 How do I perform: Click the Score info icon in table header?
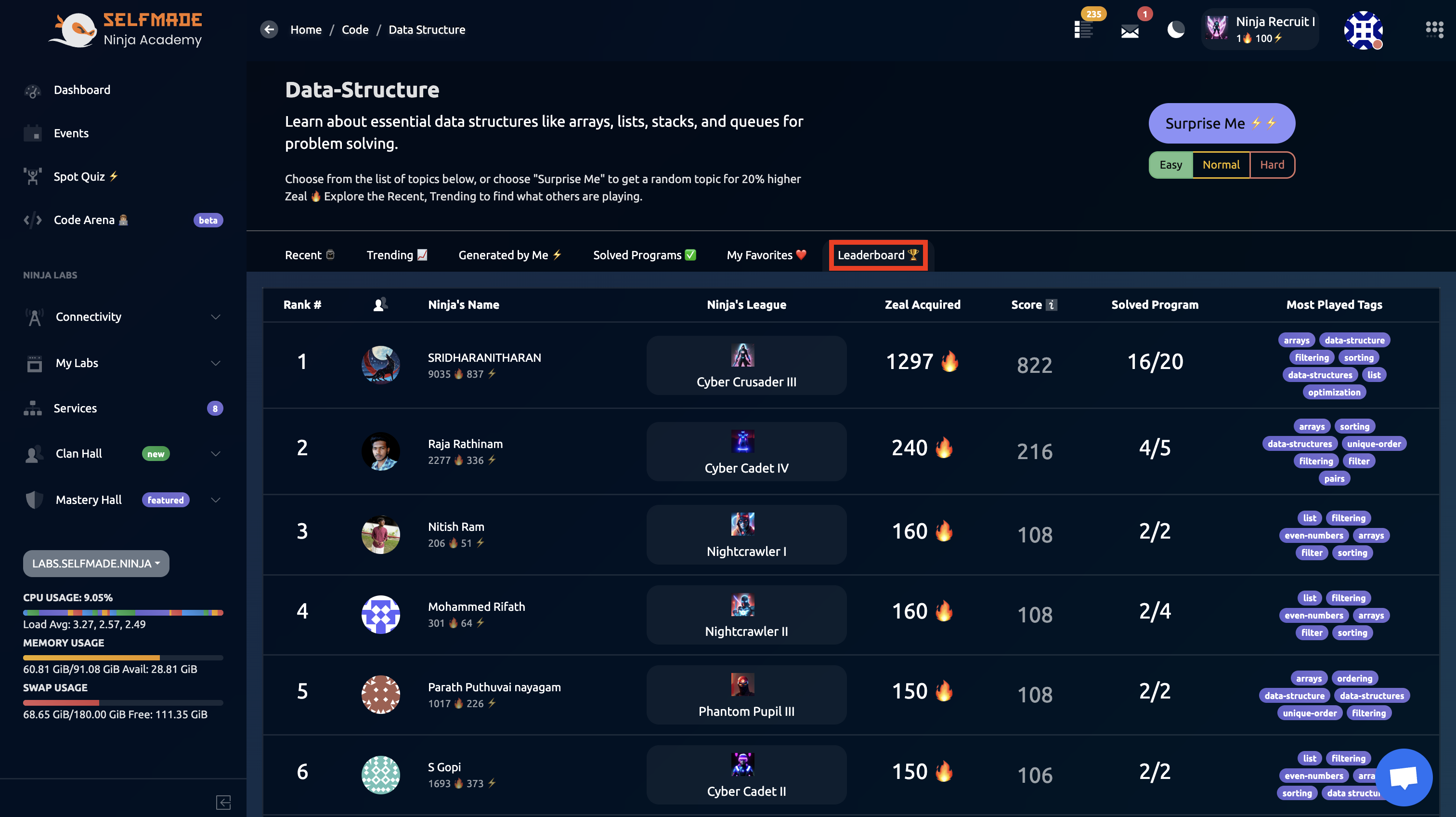[x=1051, y=305]
